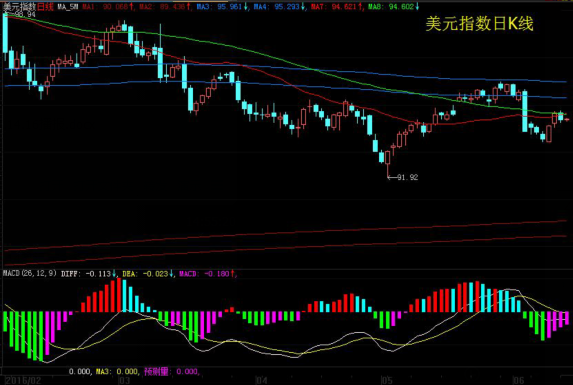
Task: Click the MA2 up arrow indicator
Action: pyautogui.click(x=188, y=7)
